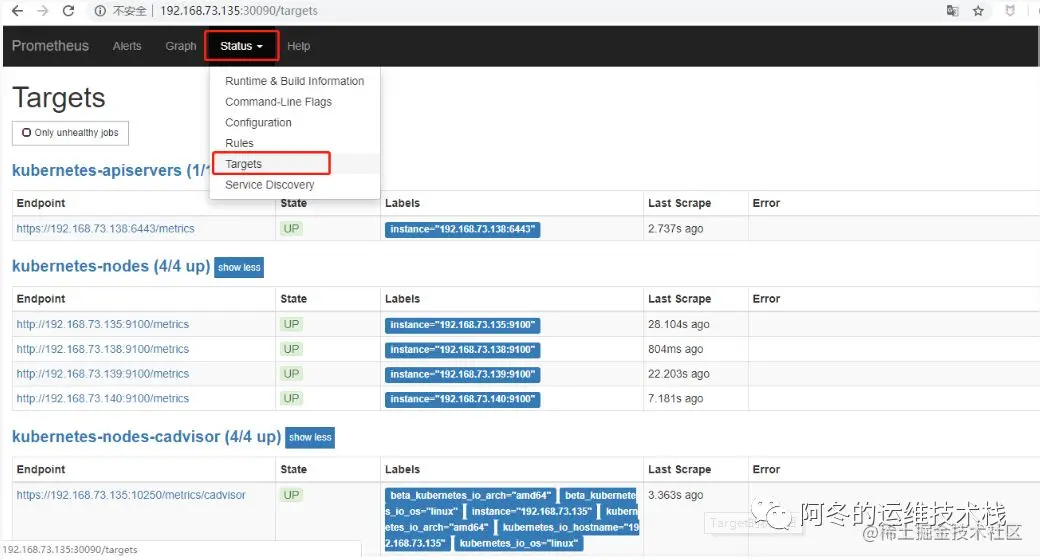
Task: Click UP state in the 192.168.73.138:6443 row
Action: [x=291, y=229]
